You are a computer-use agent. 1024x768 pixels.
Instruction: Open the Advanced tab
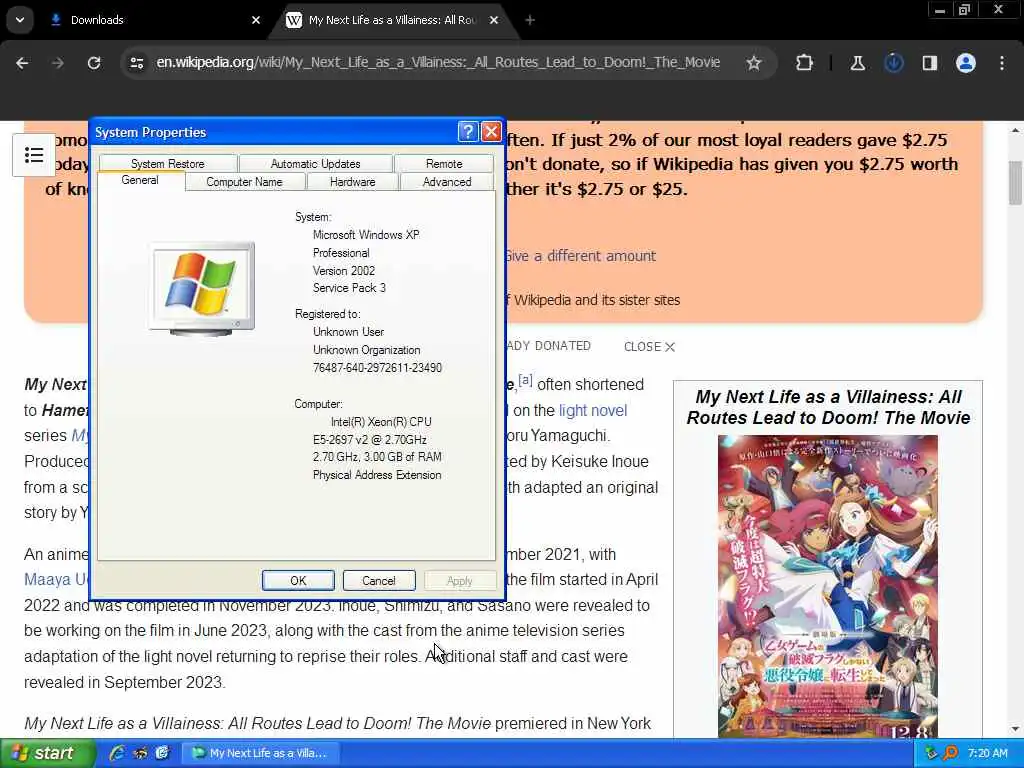(447, 182)
